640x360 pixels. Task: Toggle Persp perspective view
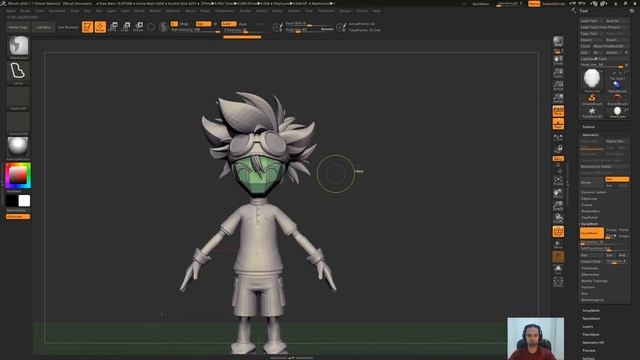point(558,111)
